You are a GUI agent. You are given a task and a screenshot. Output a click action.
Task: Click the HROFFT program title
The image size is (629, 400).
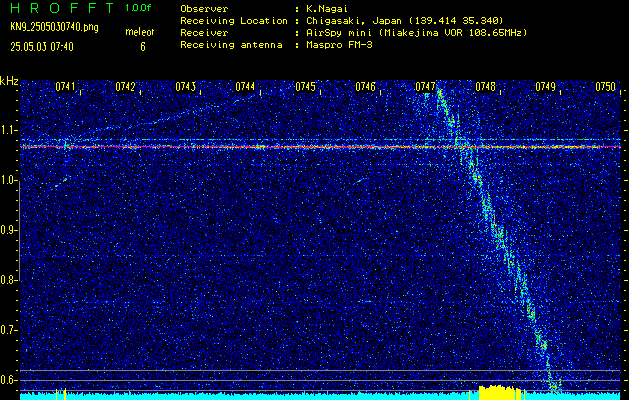[x=62, y=8]
